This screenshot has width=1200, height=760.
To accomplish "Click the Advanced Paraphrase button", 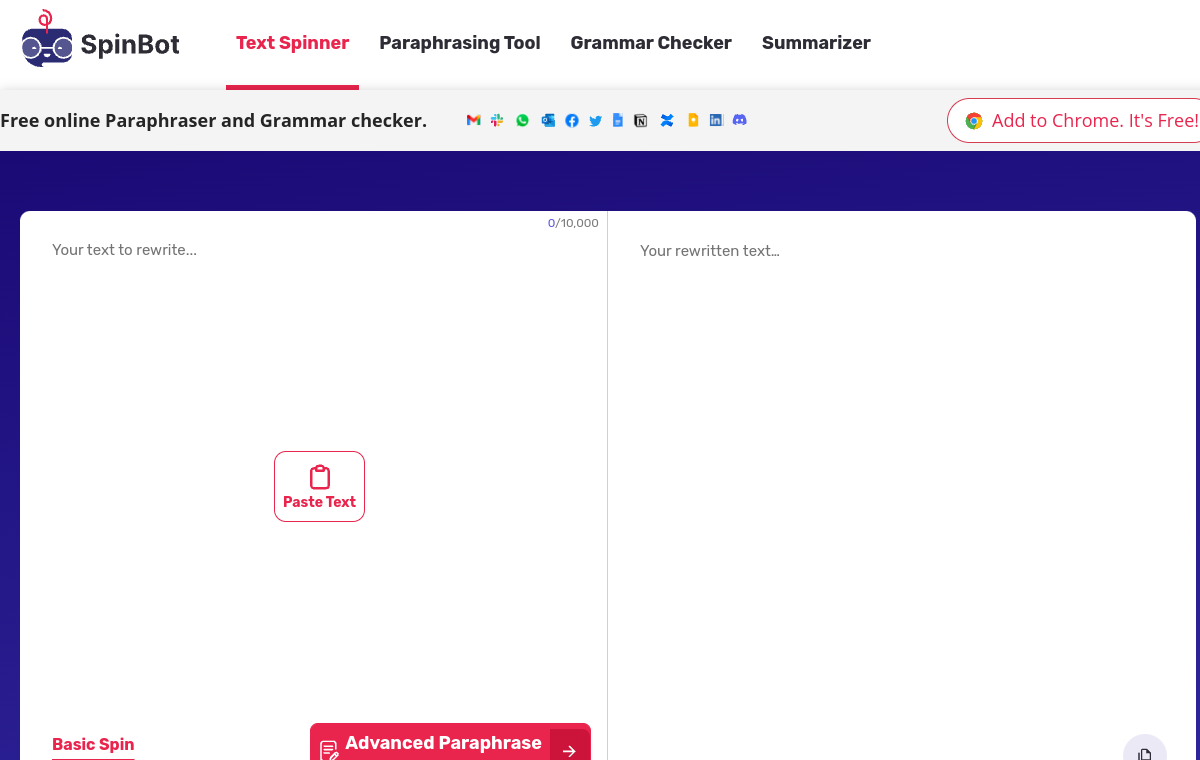I will coord(450,743).
